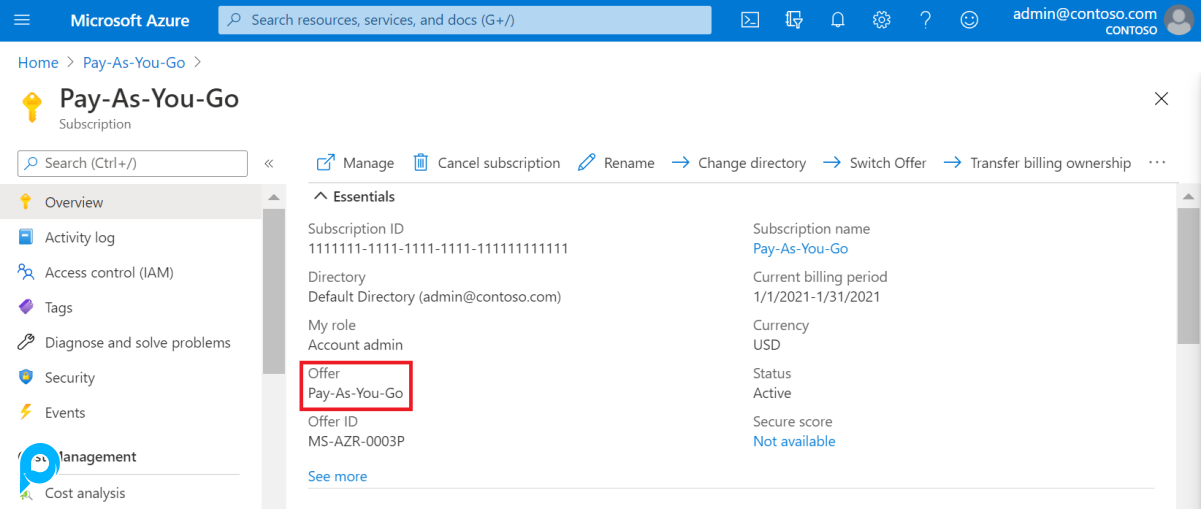This screenshot has height=509, width=1201.
Task: Open the notifications bell
Action: (838, 20)
